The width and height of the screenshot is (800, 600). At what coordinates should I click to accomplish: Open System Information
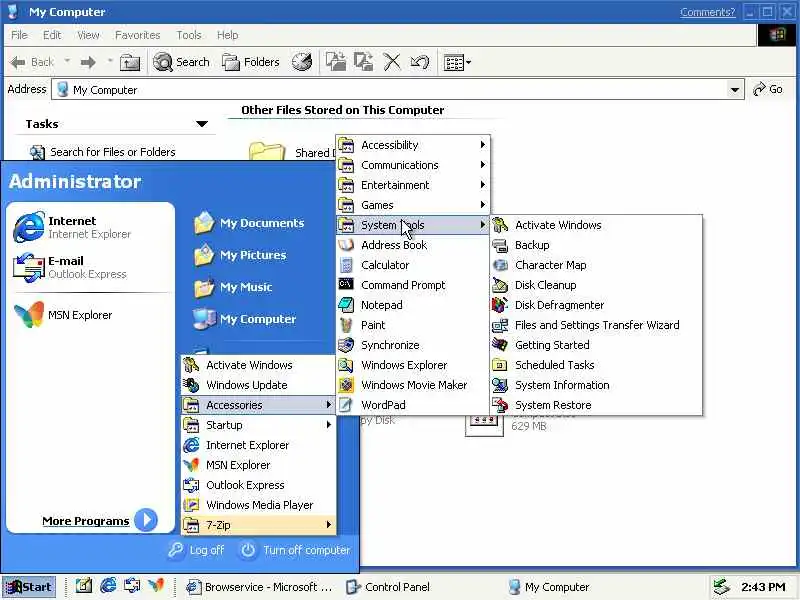pos(596,385)
